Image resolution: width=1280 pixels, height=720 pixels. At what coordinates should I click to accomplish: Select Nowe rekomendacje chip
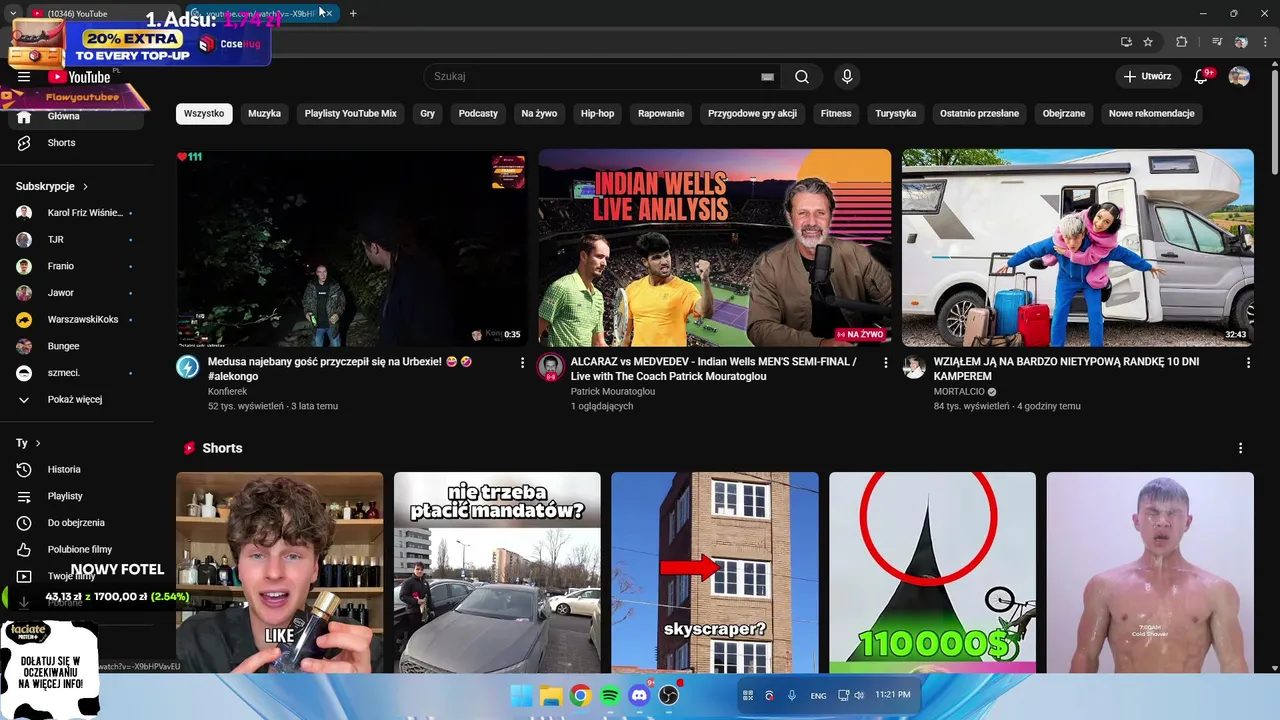1152,114
